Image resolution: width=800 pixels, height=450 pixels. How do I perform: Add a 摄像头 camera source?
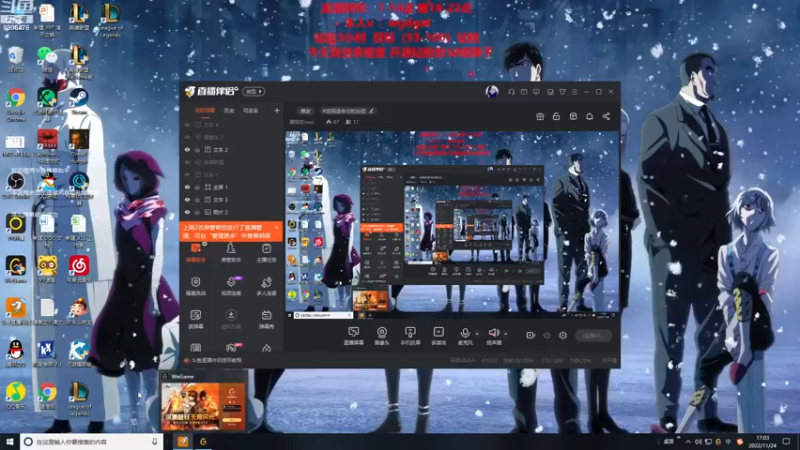(382, 336)
